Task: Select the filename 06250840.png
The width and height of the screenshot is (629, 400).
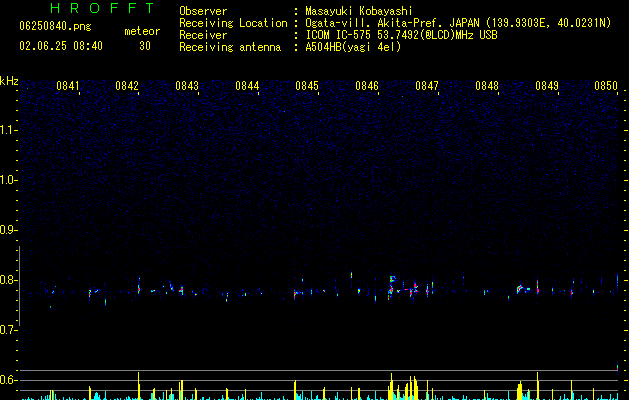Action: [x=55, y=27]
